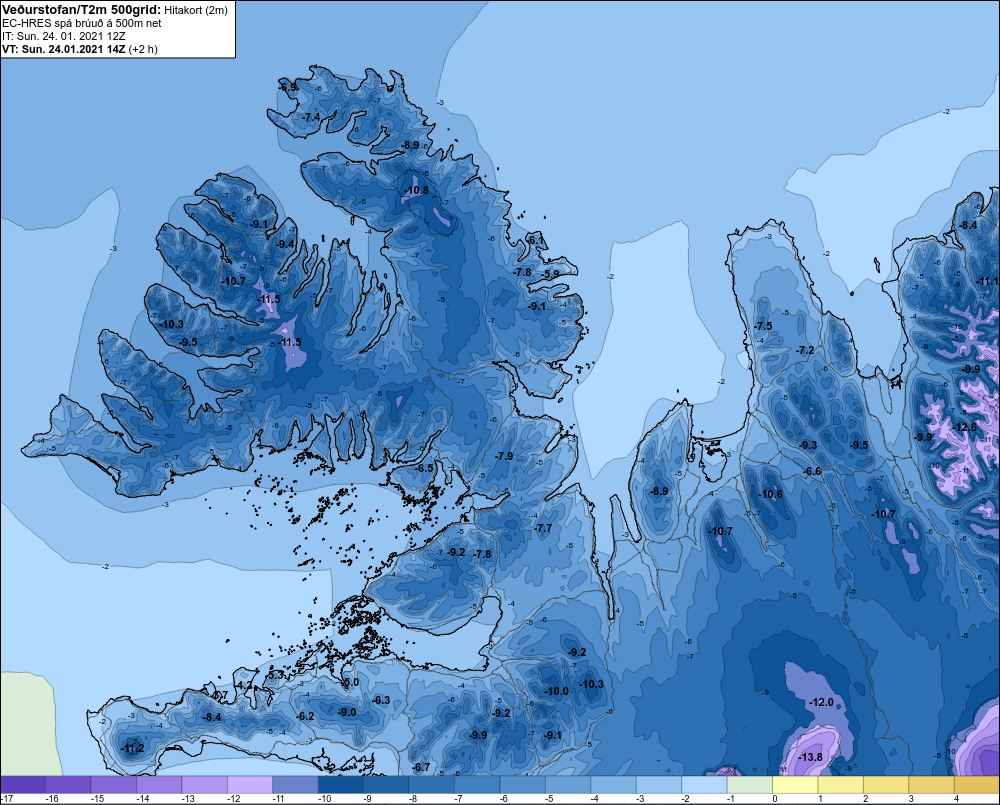Click the '-6.3' temperature value
The width and height of the screenshot is (1000, 805).
[x=381, y=700]
